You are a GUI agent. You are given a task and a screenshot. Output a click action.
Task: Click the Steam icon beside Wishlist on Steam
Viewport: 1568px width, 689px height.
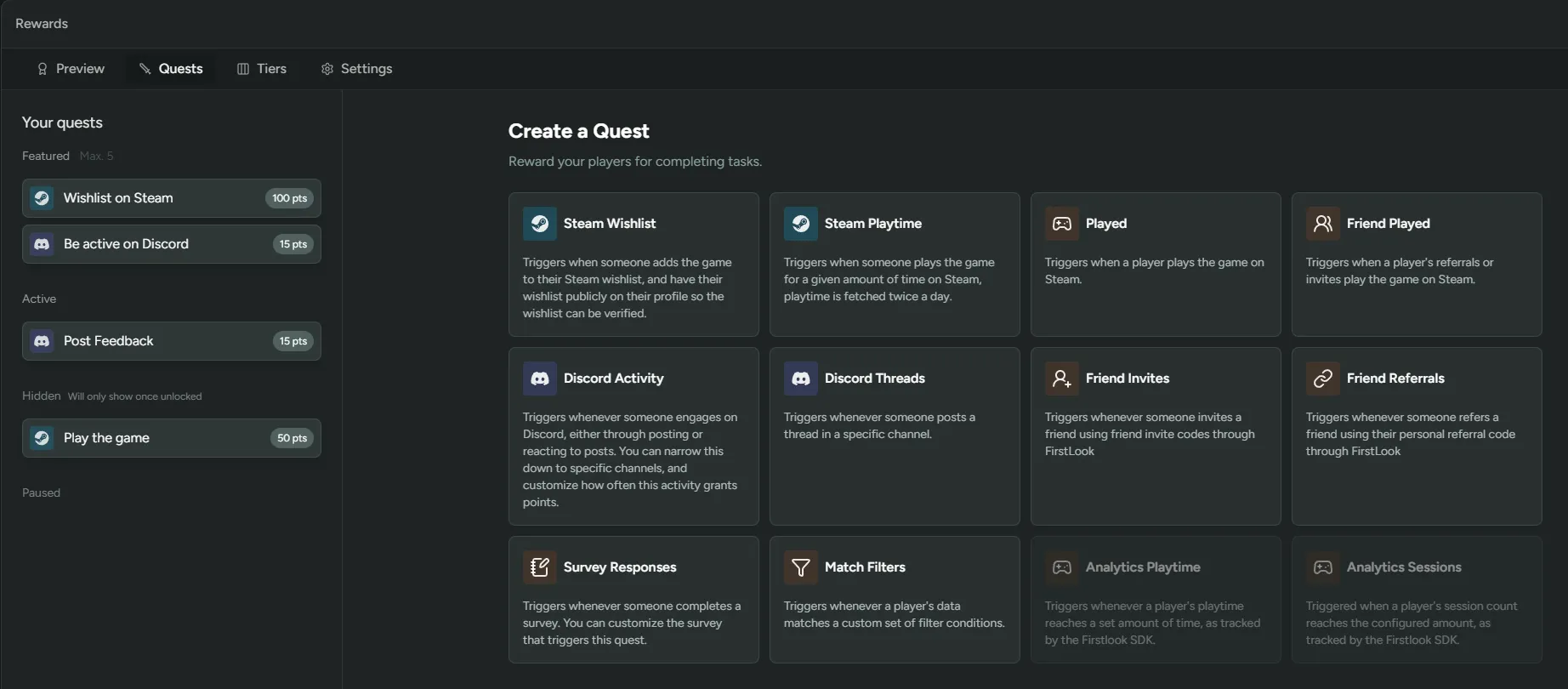pos(42,198)
